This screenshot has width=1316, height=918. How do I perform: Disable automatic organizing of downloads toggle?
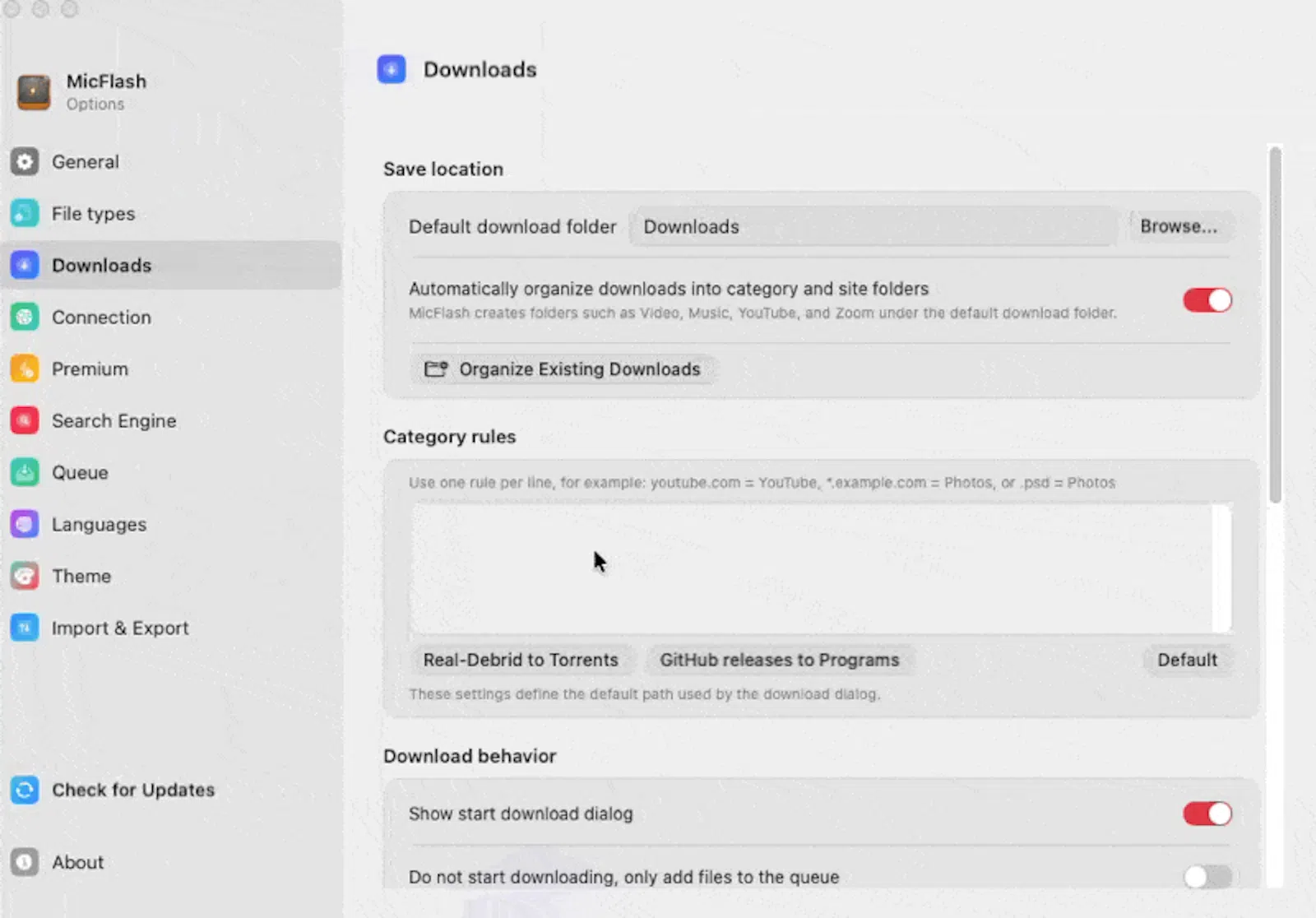click(x=1207, y=300)
